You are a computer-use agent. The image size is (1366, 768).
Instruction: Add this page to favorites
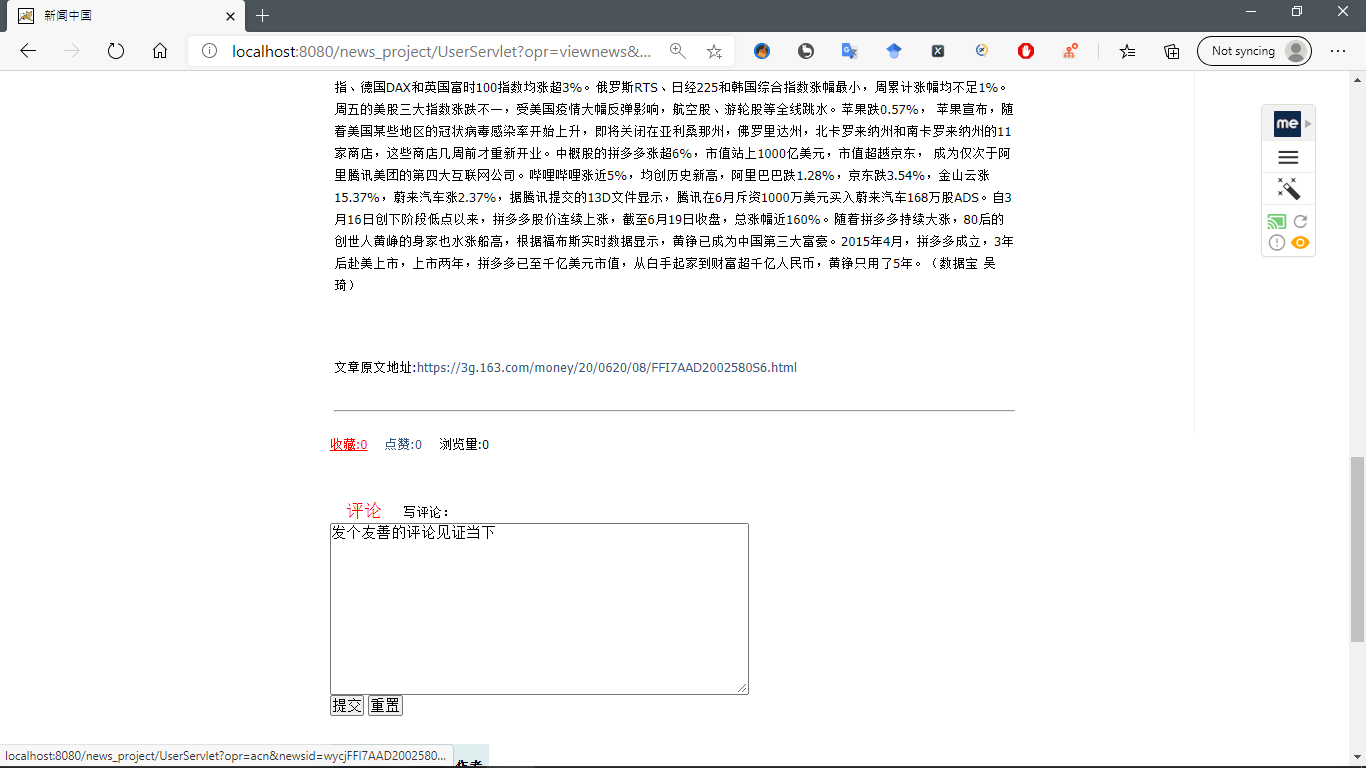pyautogui.click(x=714, y=51)
